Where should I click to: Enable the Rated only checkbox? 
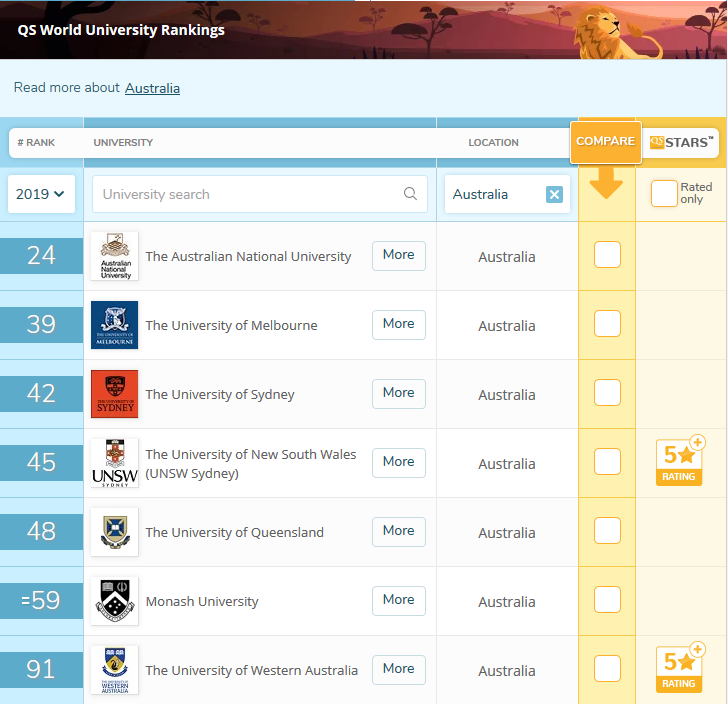coord(664,194)
